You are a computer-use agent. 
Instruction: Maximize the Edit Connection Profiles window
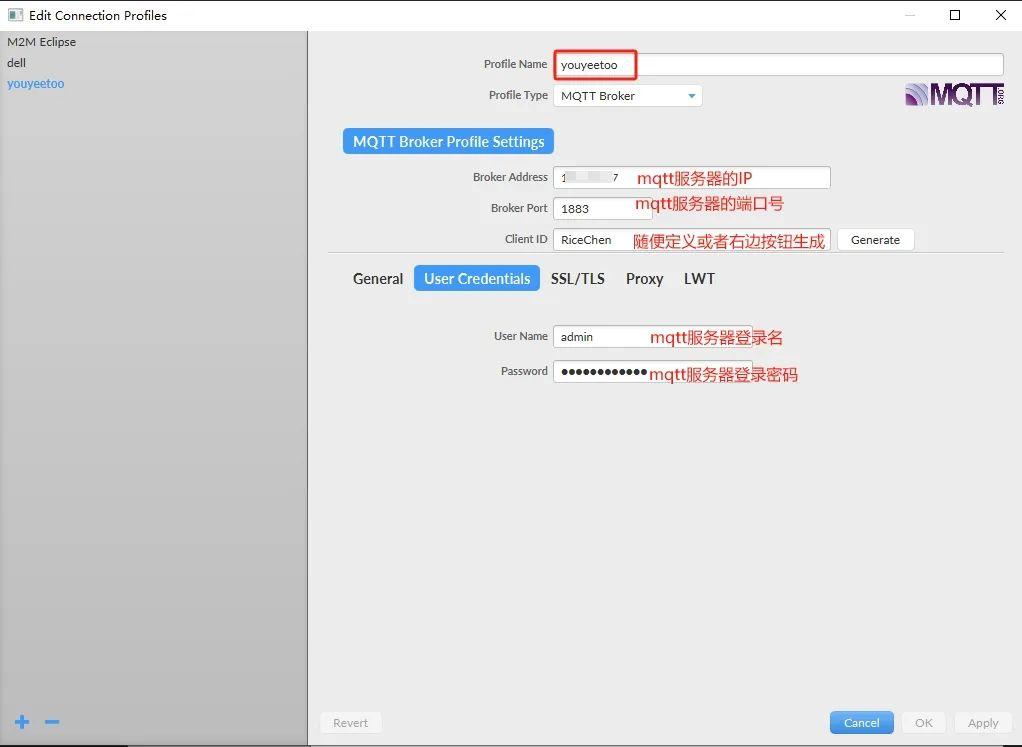click(x=955, y=15)
